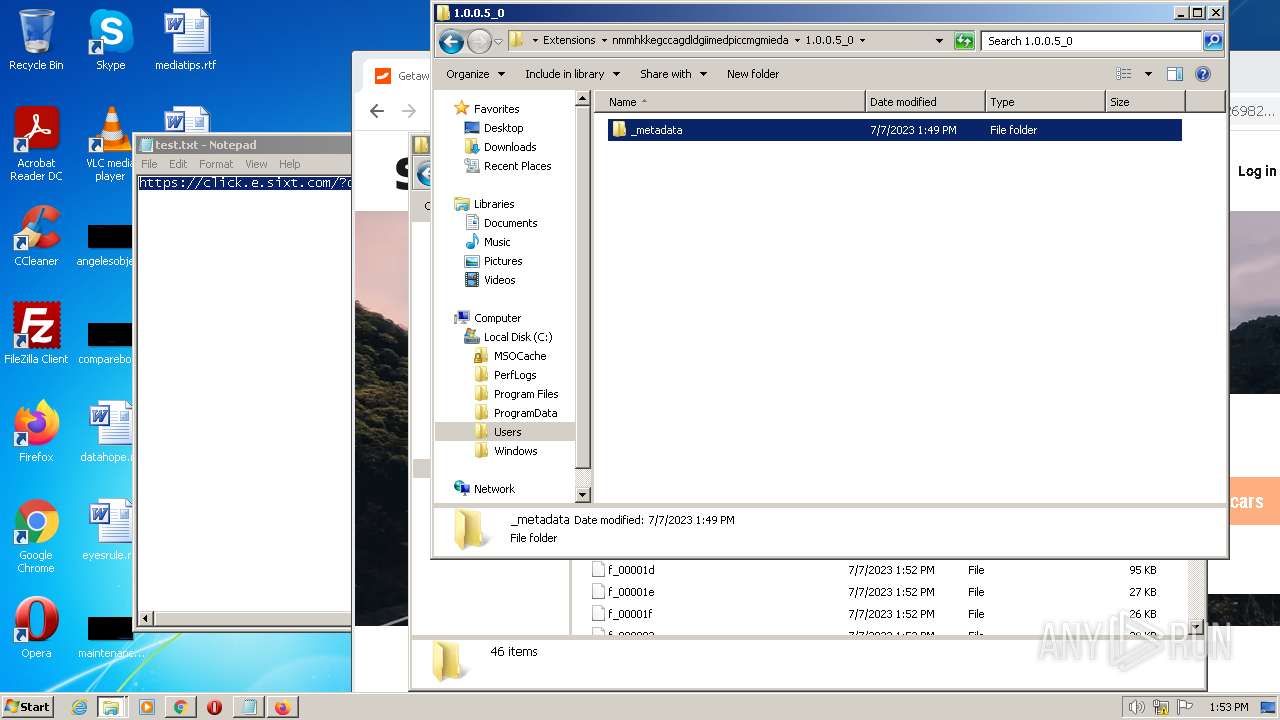Open eyesrule document on desktop

point(108,530)
